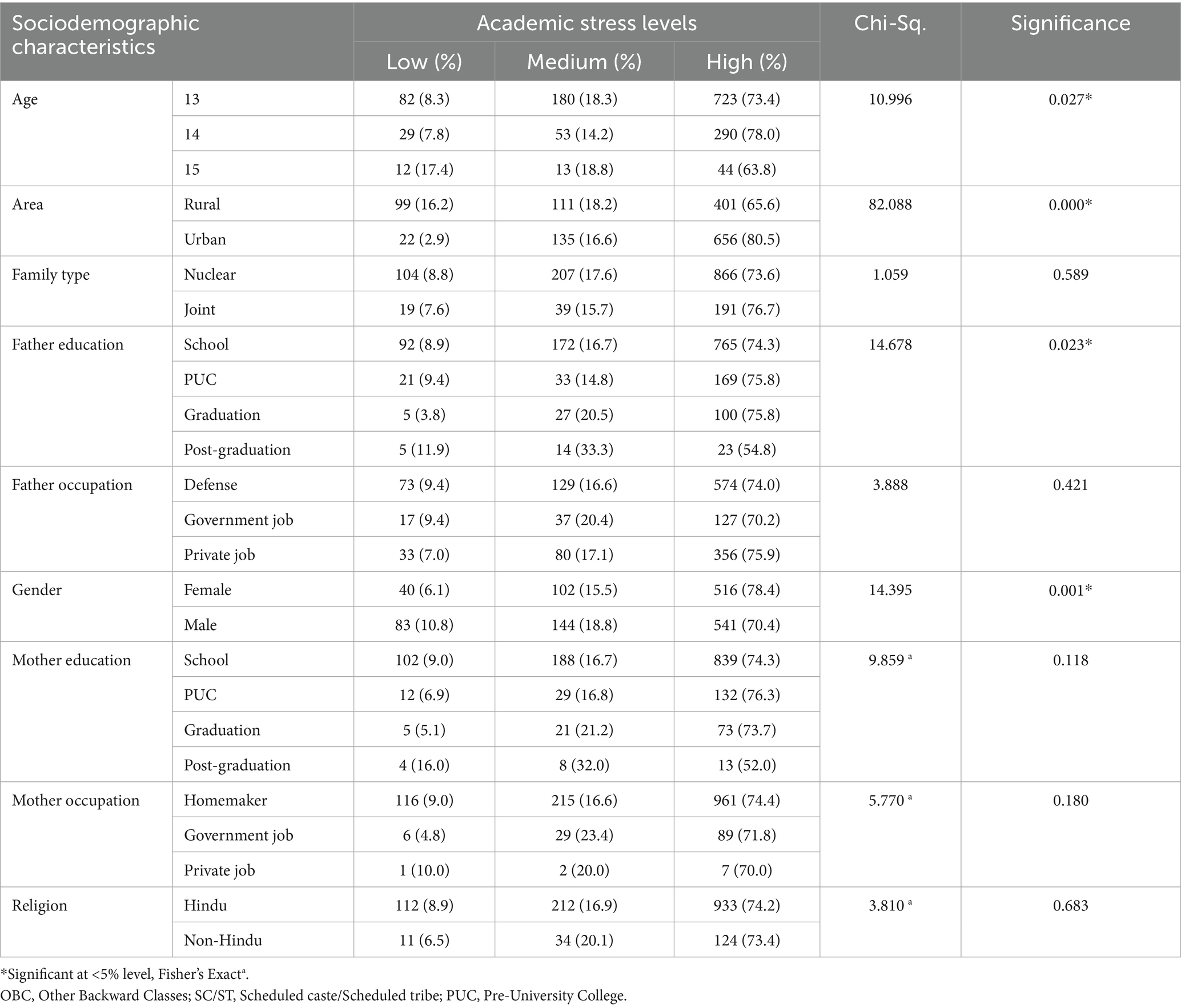Click the 82.088 chi-square value
Viewport: 1181px width, 1008px height.
890,204
